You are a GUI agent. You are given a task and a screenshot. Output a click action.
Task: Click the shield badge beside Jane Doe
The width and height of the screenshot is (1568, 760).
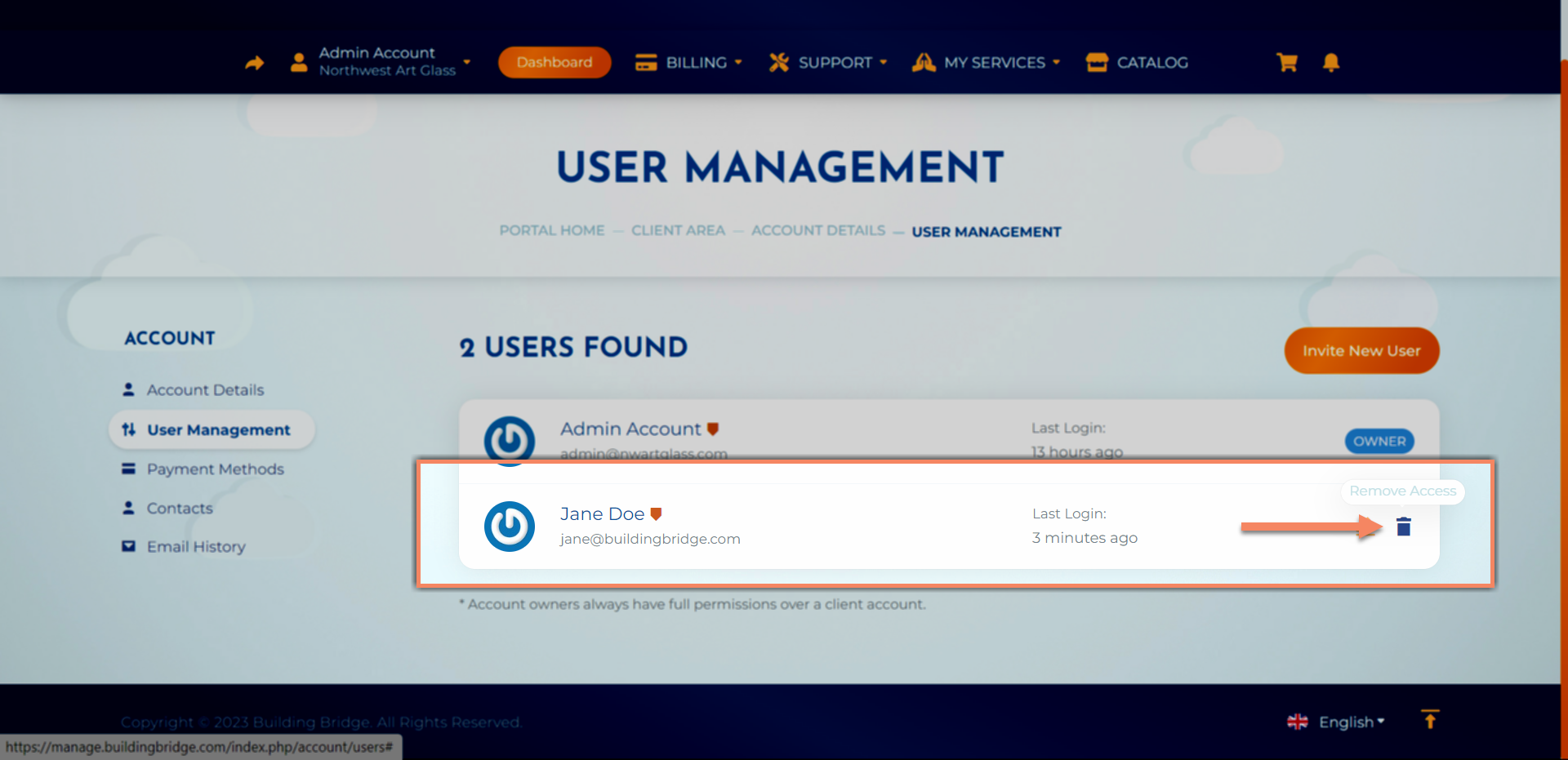(656, 514)
